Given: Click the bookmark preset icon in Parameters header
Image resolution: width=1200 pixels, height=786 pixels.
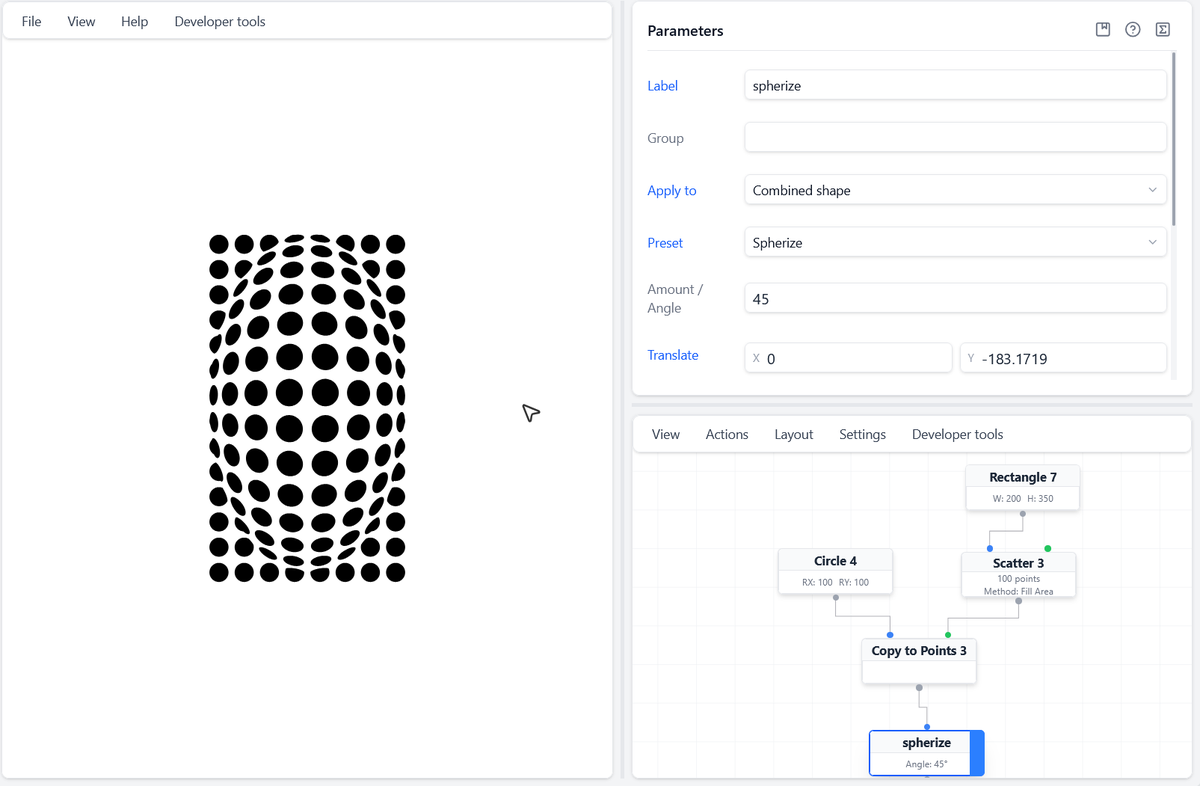Looking at the screenshot, I should point(1103,30).
